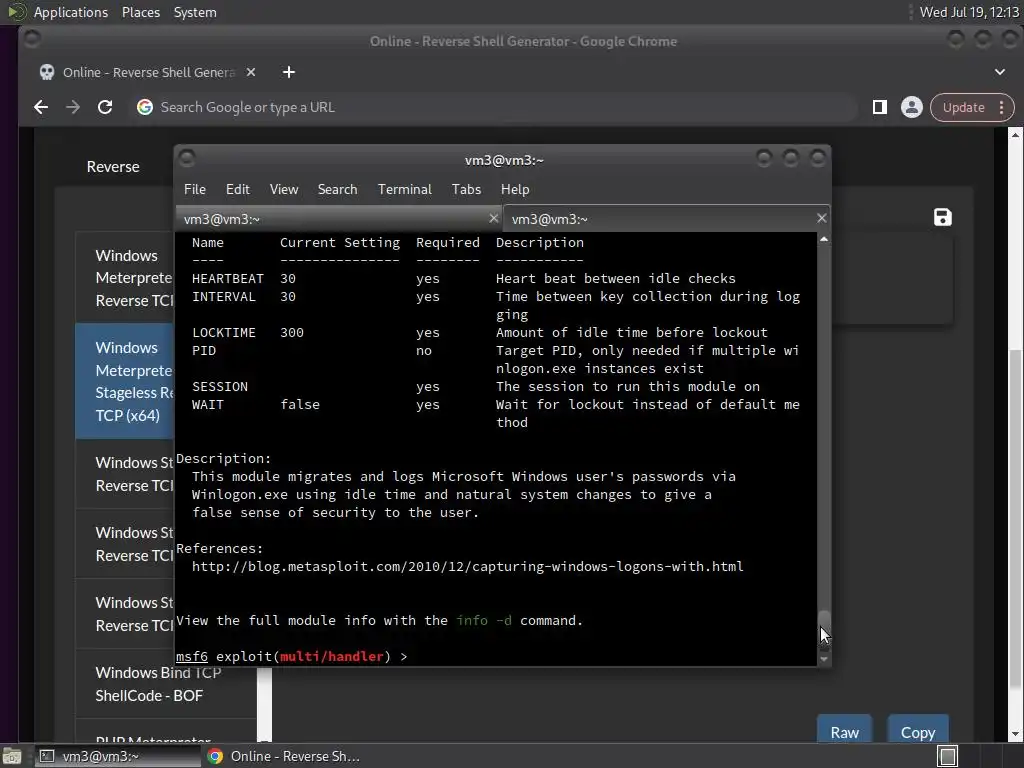This screenshot has height=768, width=1024.
Task: Go back with Chrome's back arrow
Action: (x=41, y=107)
